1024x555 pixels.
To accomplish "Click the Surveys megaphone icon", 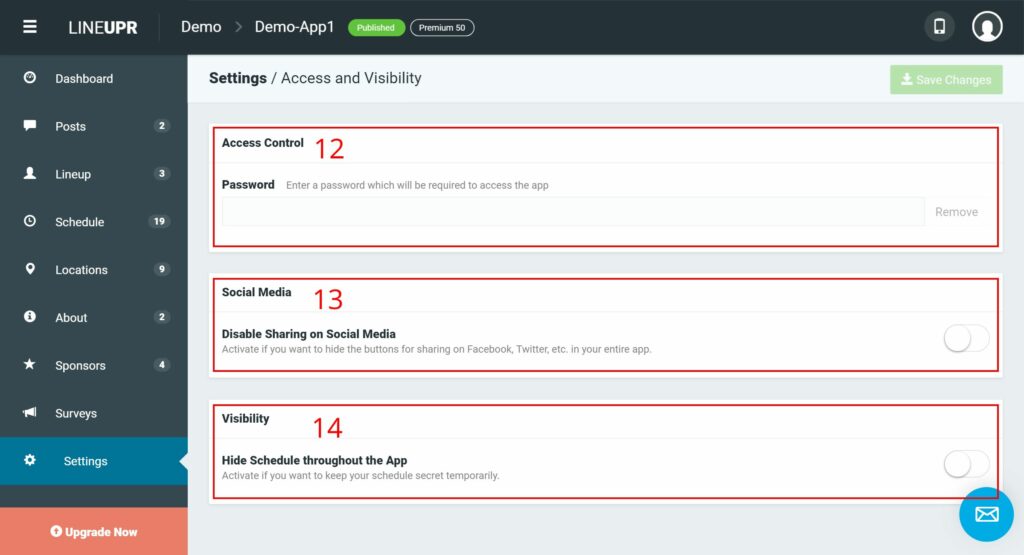I will point(29,412).
